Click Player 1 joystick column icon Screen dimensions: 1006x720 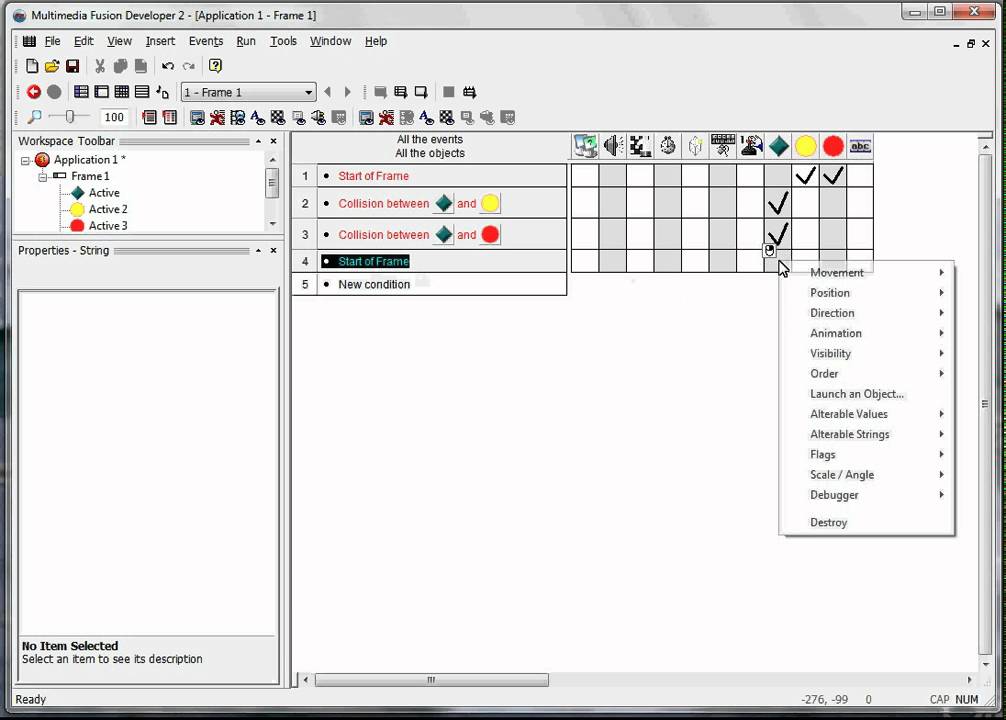(751, 146)
